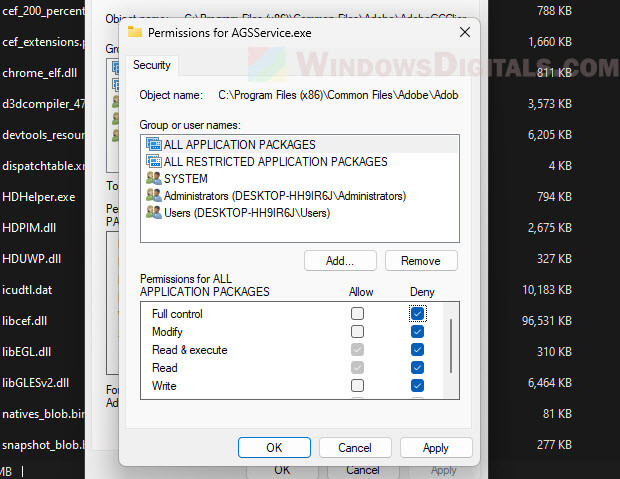Toggle Allow checkbox for Read

click(357, 367)
